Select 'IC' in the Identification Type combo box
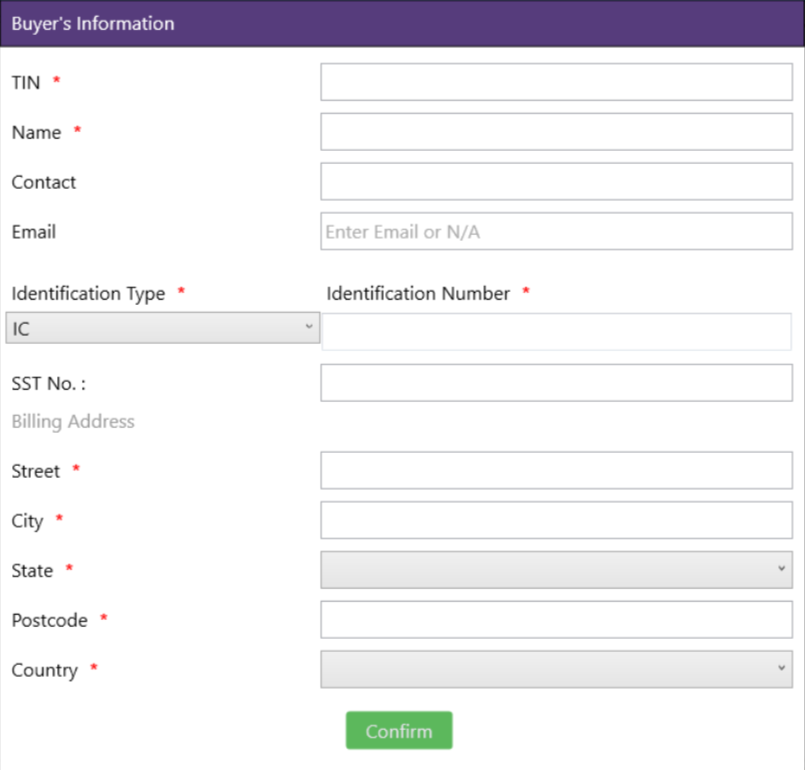 (x=162, y=327)
